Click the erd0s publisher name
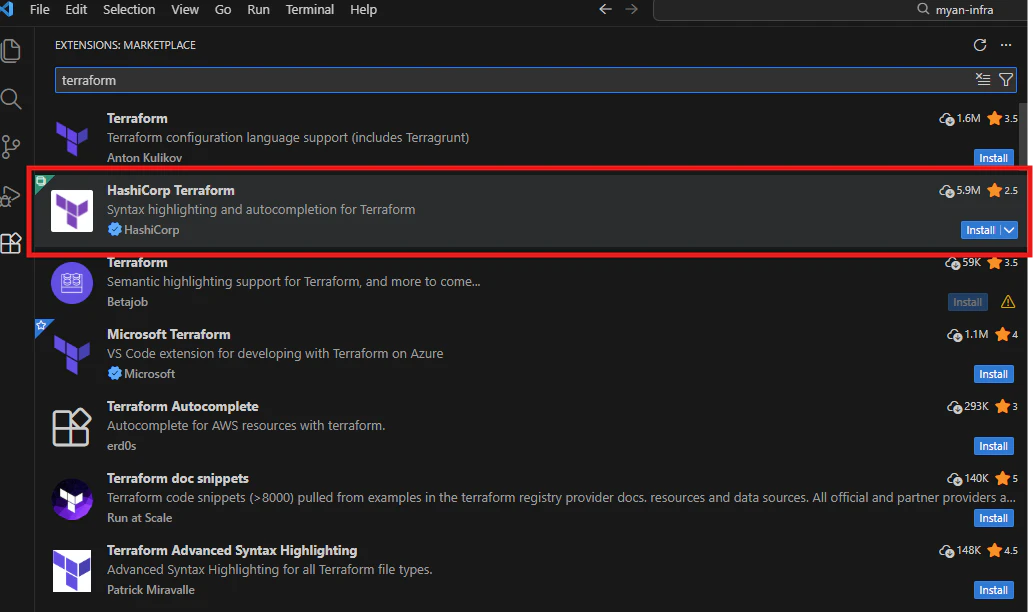1033x612 pixels. [x=121, y=446]
